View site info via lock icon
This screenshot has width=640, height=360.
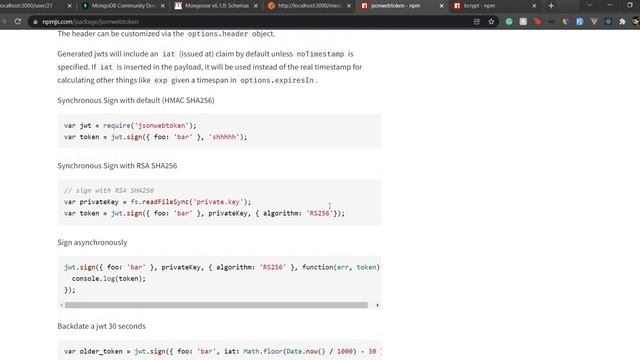[x=35, y=22]
